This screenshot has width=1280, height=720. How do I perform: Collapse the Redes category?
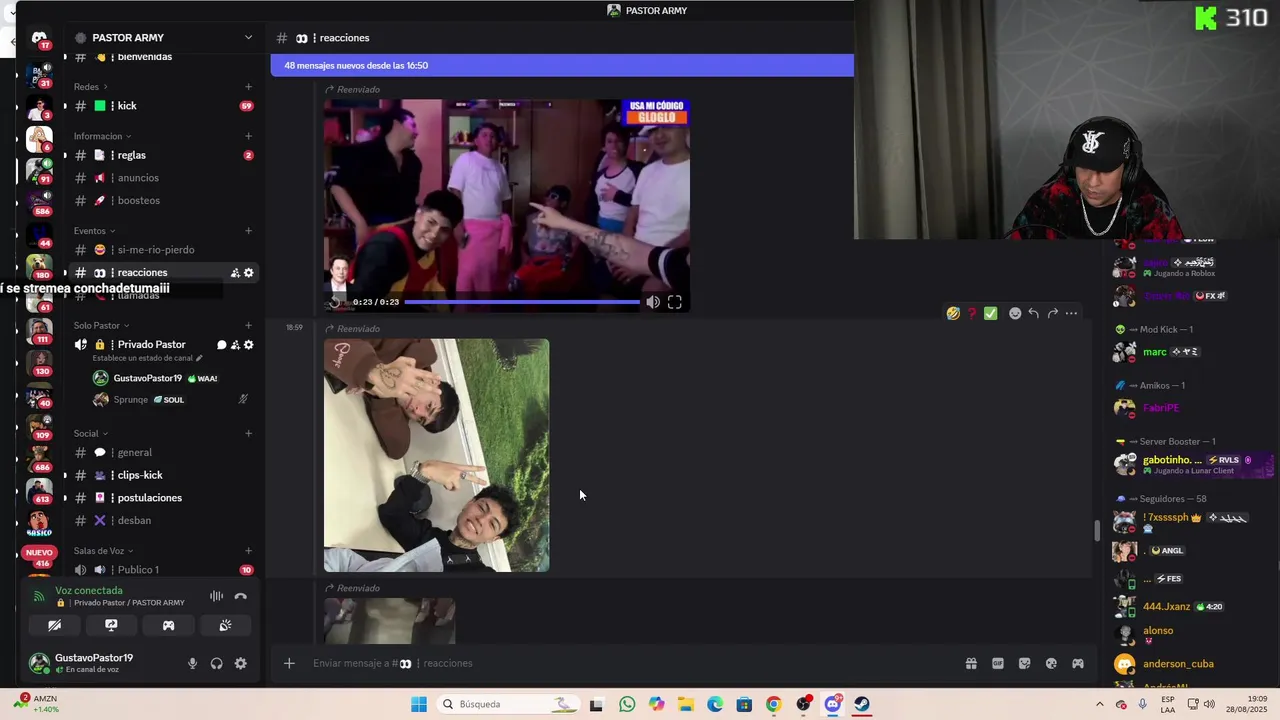tap(90, 87)
